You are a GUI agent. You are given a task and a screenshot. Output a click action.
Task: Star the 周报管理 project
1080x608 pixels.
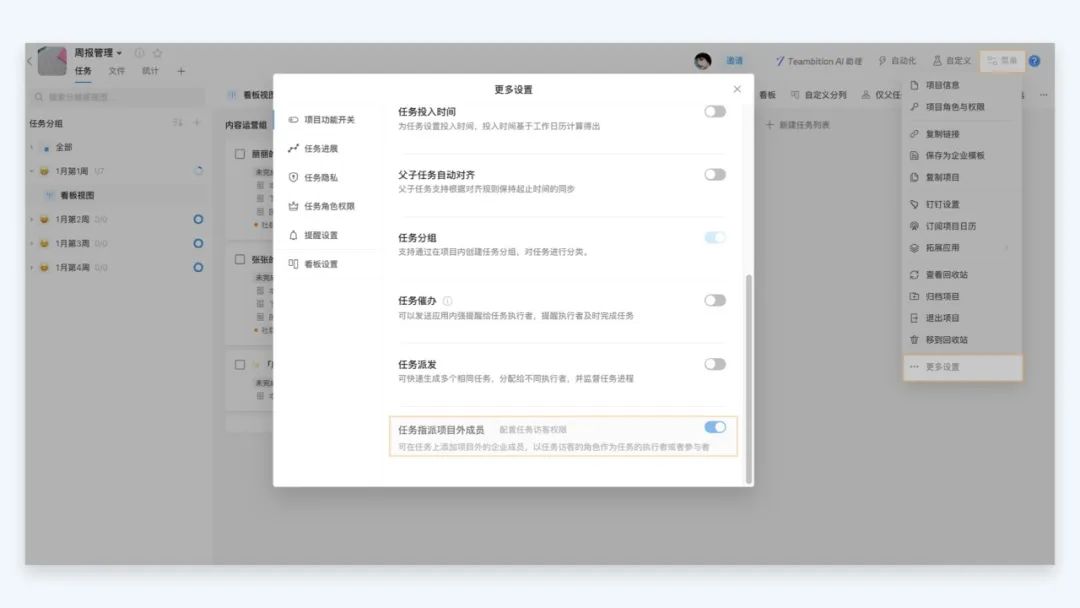158,53
